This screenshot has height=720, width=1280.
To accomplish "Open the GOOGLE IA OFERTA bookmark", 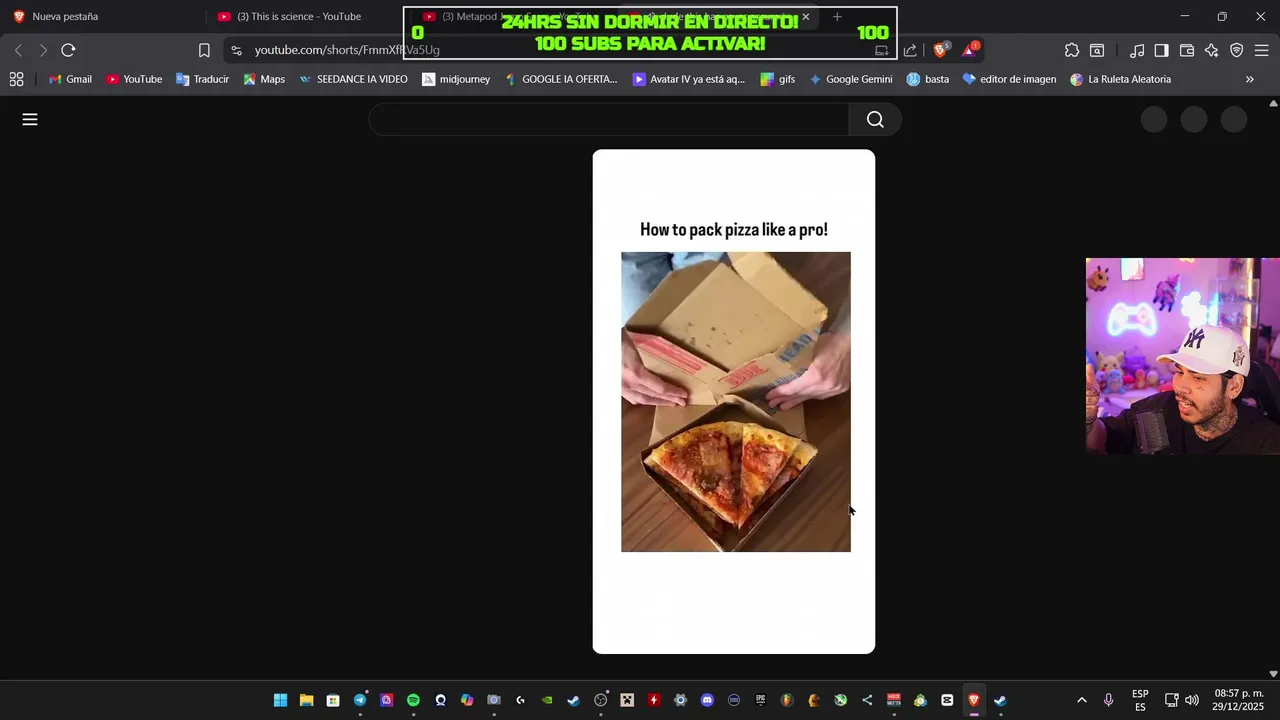I will coord(561,79).
